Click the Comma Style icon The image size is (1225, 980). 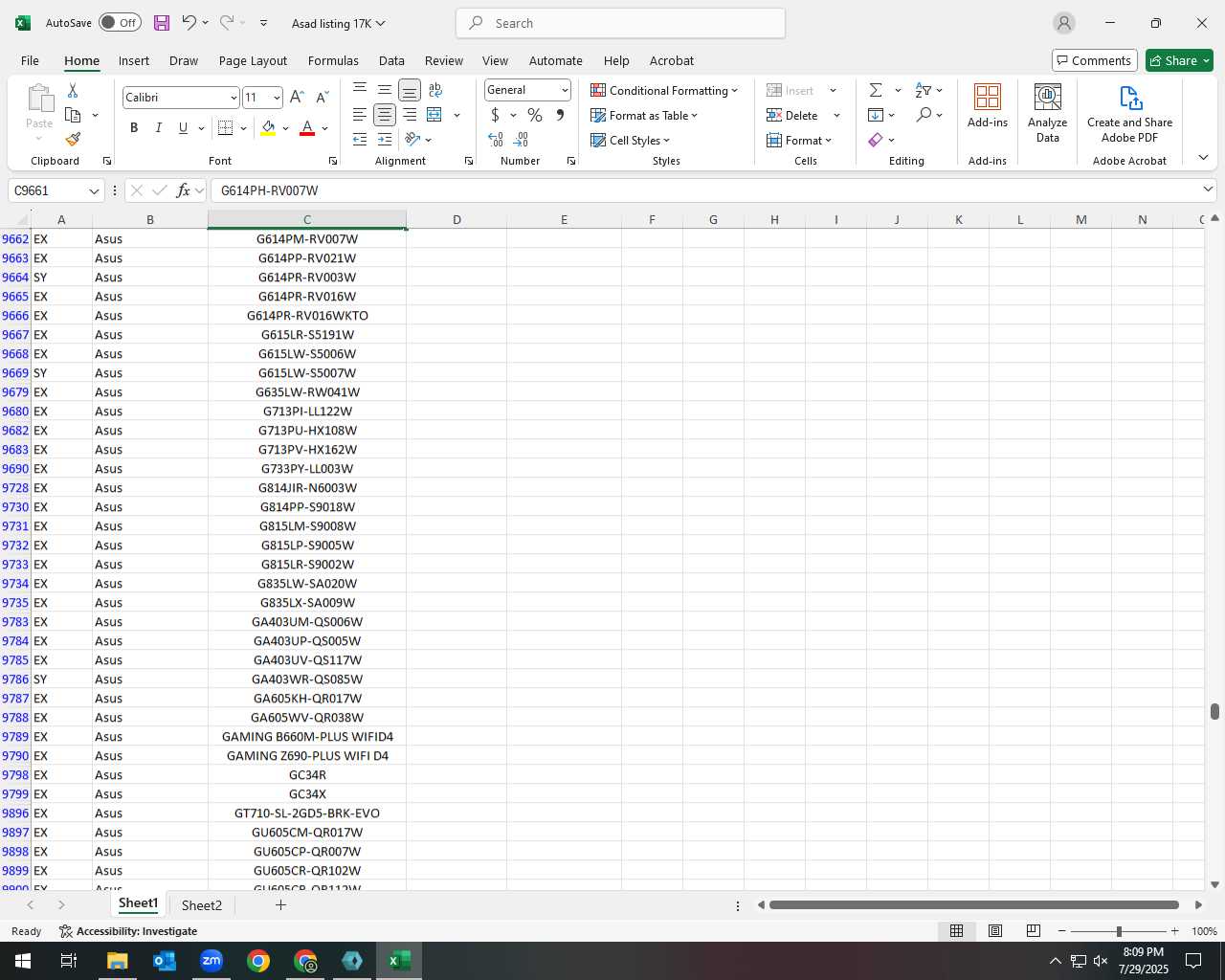tap(560, 115)
